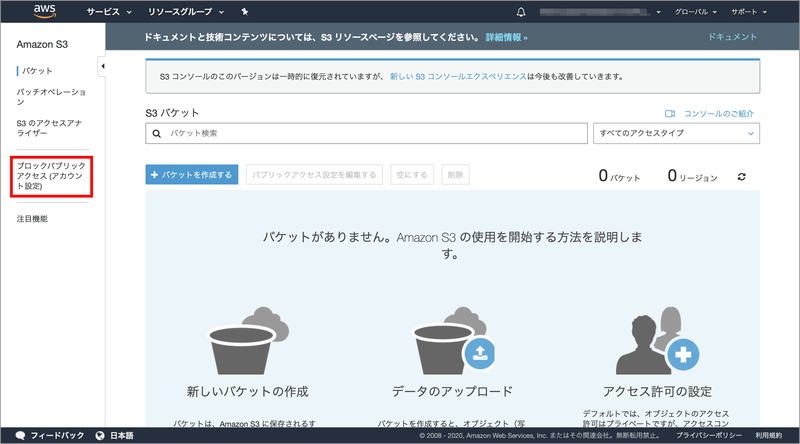Image resolution: width=800 pixels, height=444 pixels.
Task: Refresh the bucket list with the refresh icon
Action: [741, 177]
